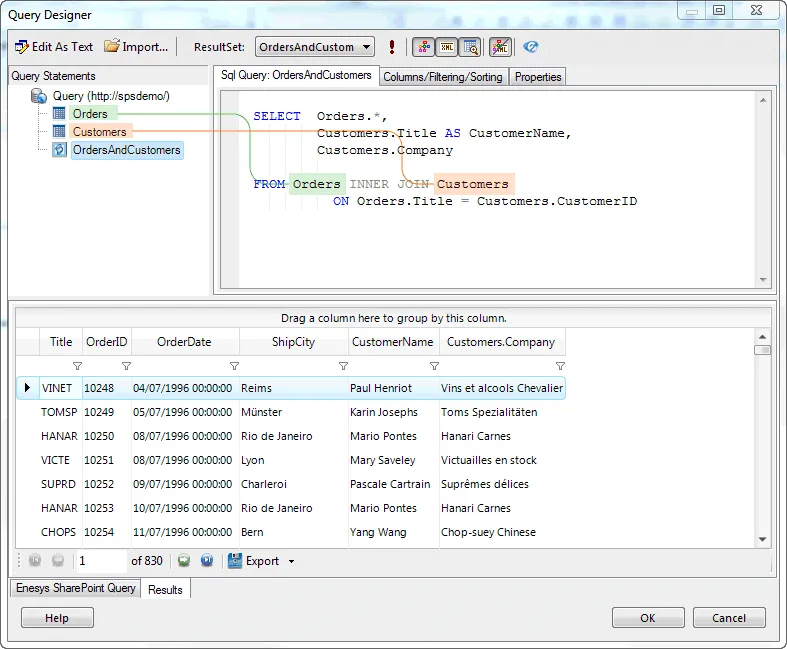Switch to Sql Query: OrdersAndCustomers tab

pos(296,75)
